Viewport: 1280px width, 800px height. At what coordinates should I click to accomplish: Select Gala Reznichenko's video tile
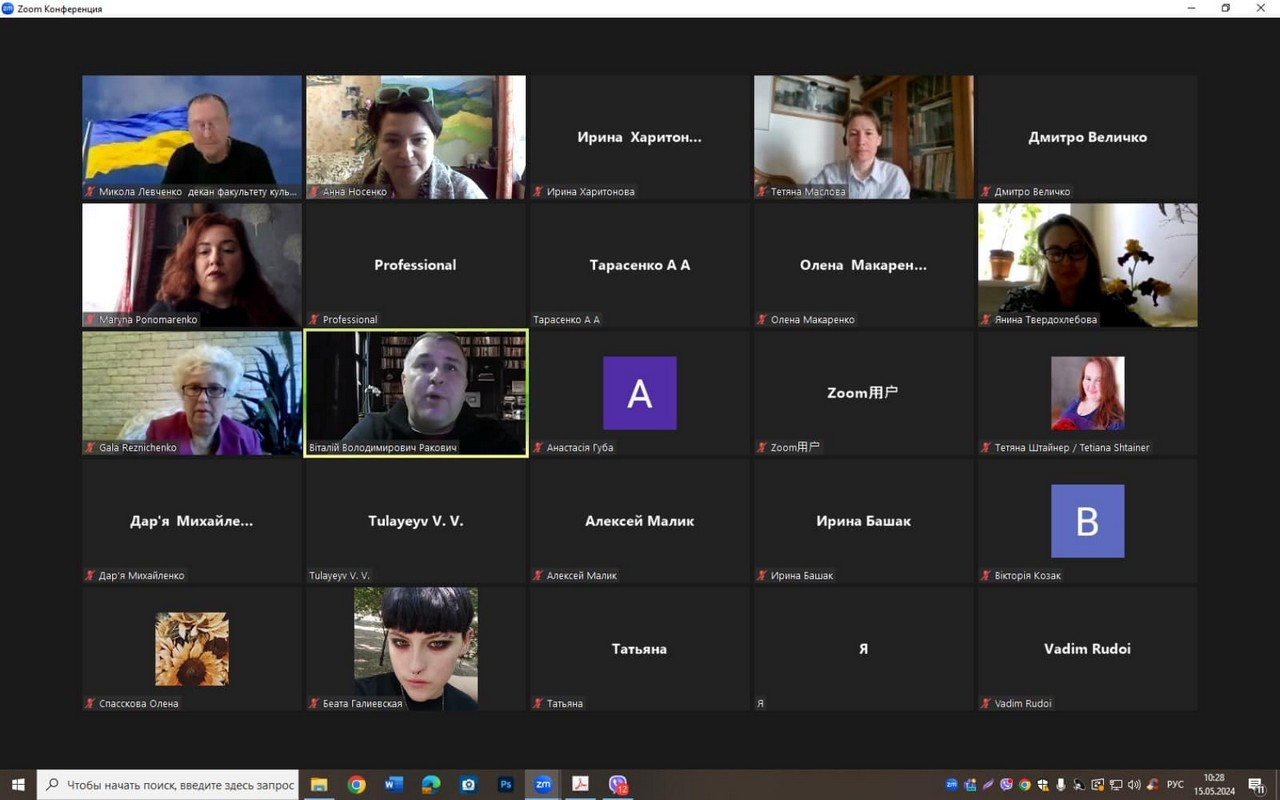click(x=192, y=393)
